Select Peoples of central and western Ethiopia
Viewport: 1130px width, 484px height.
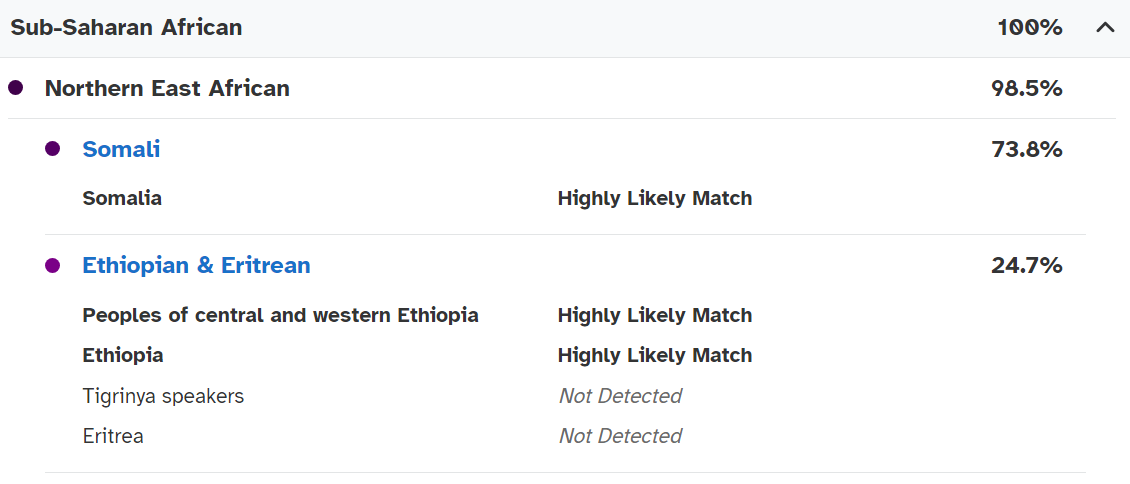point(280,315)
